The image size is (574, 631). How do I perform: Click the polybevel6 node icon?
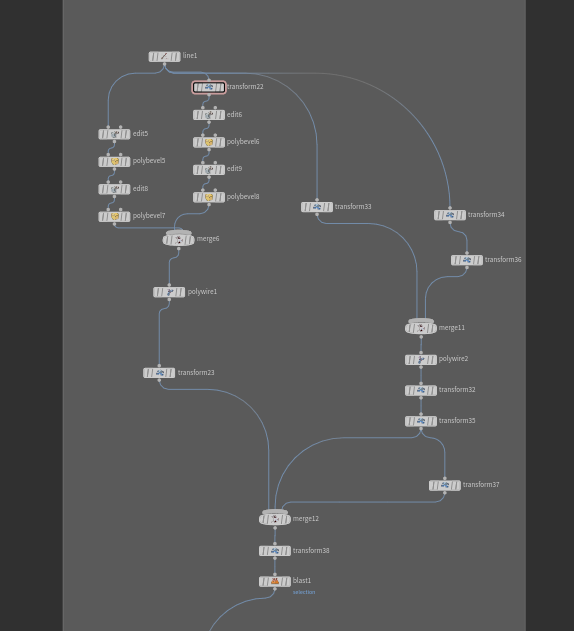pos(209,142)
